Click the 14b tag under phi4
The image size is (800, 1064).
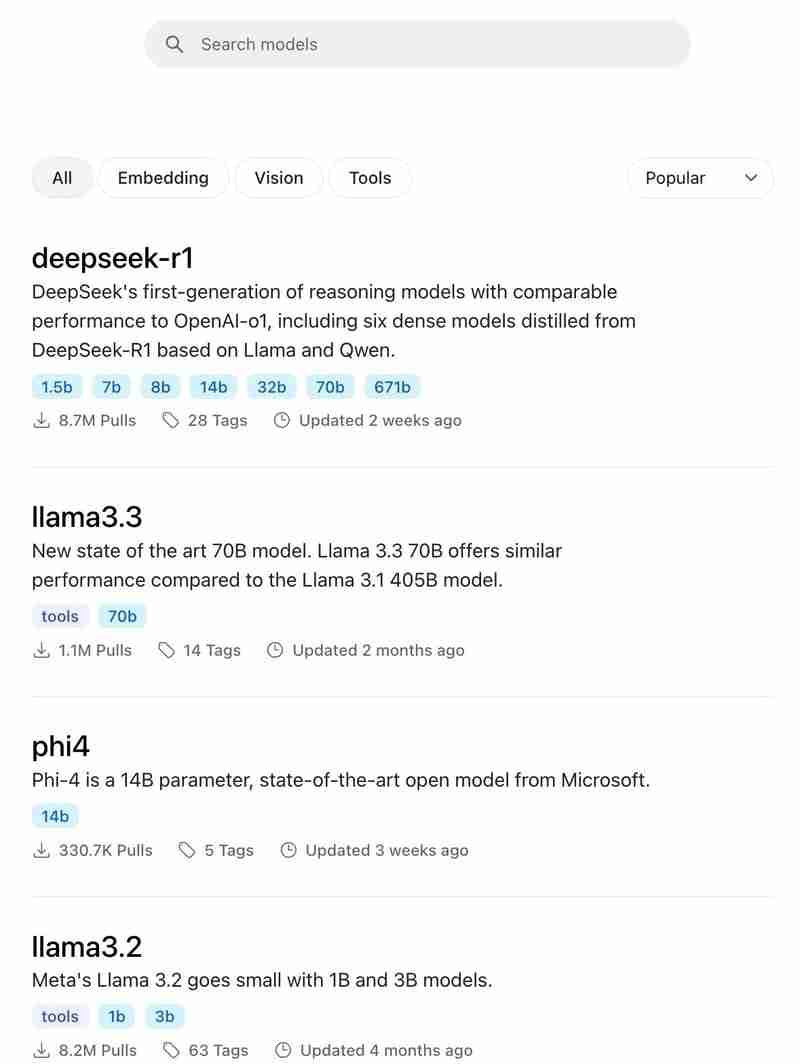pyautogui.click(x=55, y=816)
